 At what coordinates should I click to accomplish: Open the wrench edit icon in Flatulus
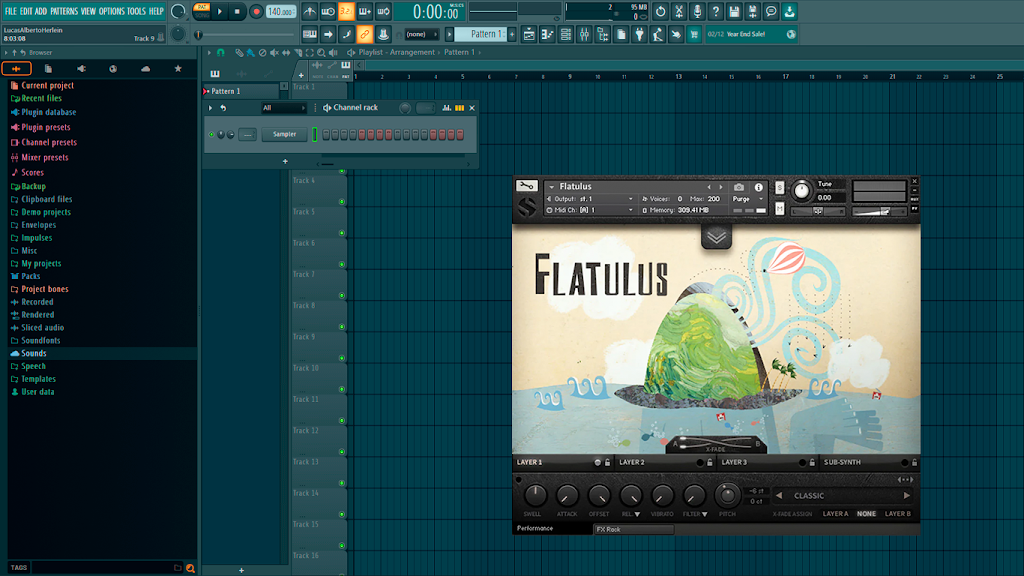pyautogui.click(x=526, y=186)
